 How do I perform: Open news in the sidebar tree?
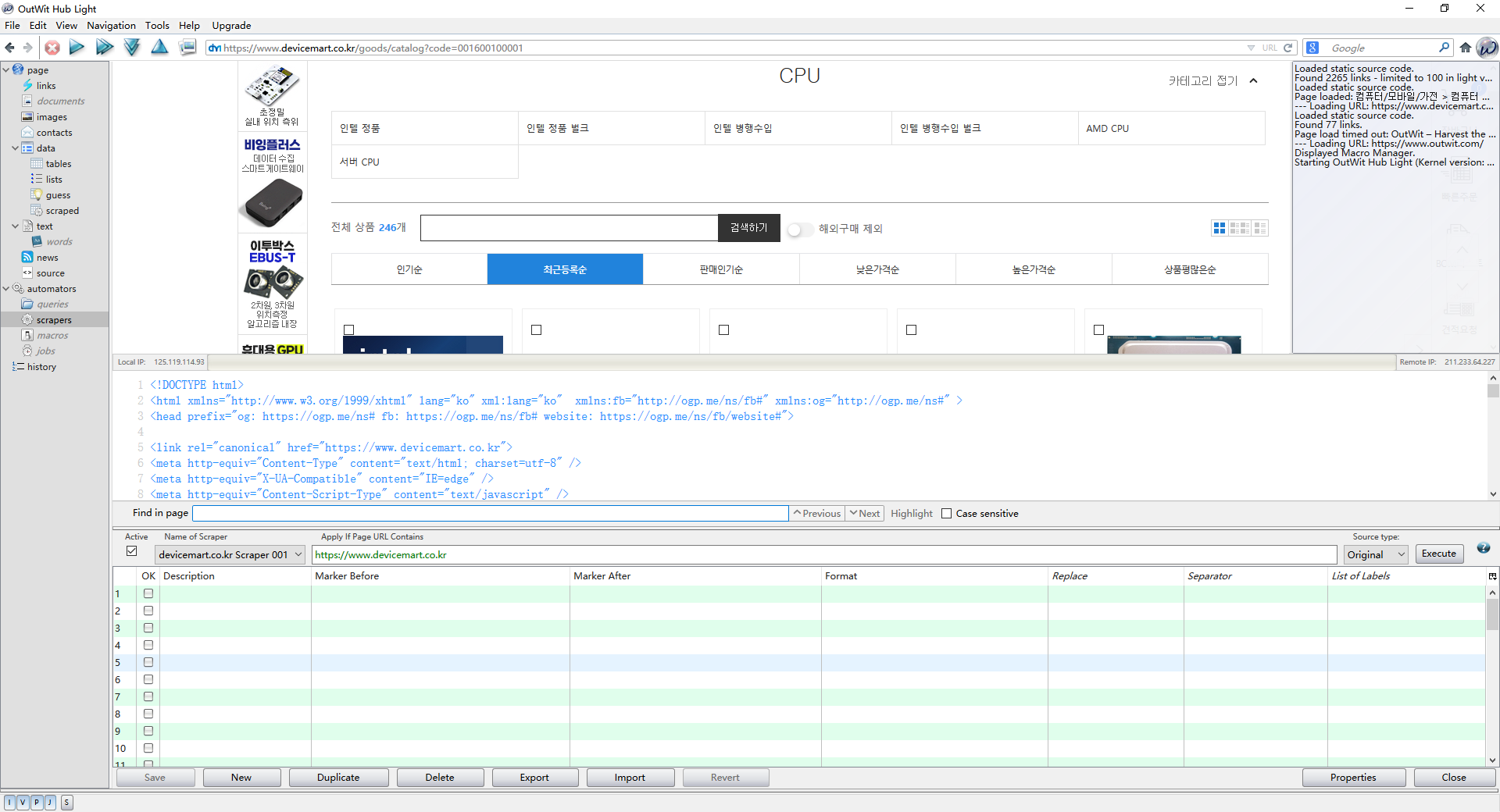pyautogui.click(x=47, y=258)
